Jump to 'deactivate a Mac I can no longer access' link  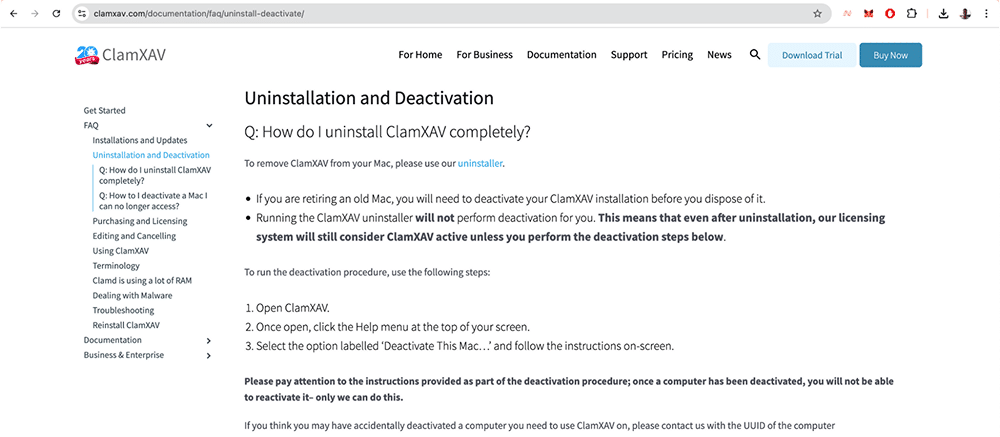153,201
